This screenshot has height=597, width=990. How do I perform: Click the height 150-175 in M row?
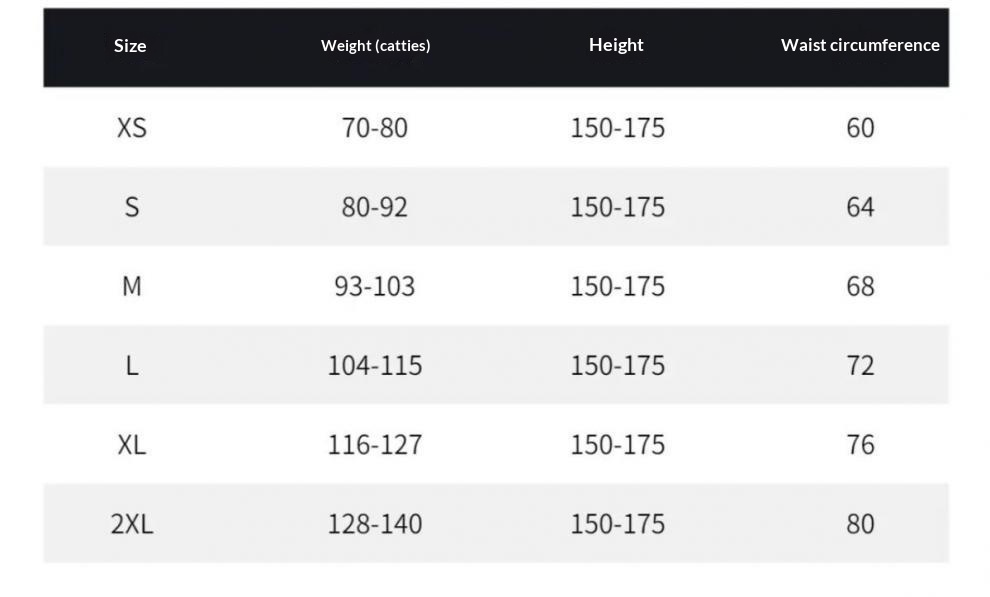pos(617,286)
